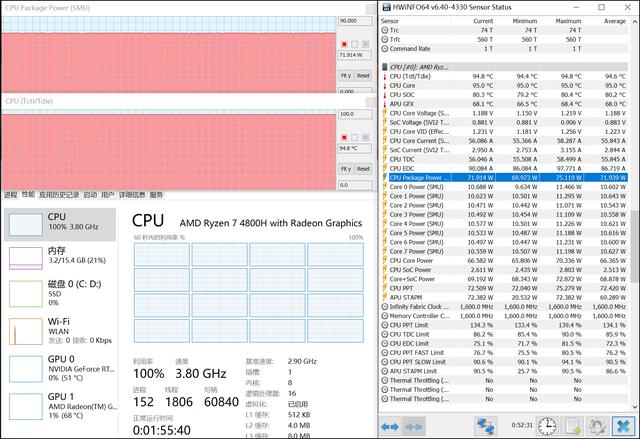Viewport: 640px width, 439px height.
Task: Click the blue X close-sensors icon in the HWiNFO toolbar
Action: pyautogui.click(x=624, y=426)
